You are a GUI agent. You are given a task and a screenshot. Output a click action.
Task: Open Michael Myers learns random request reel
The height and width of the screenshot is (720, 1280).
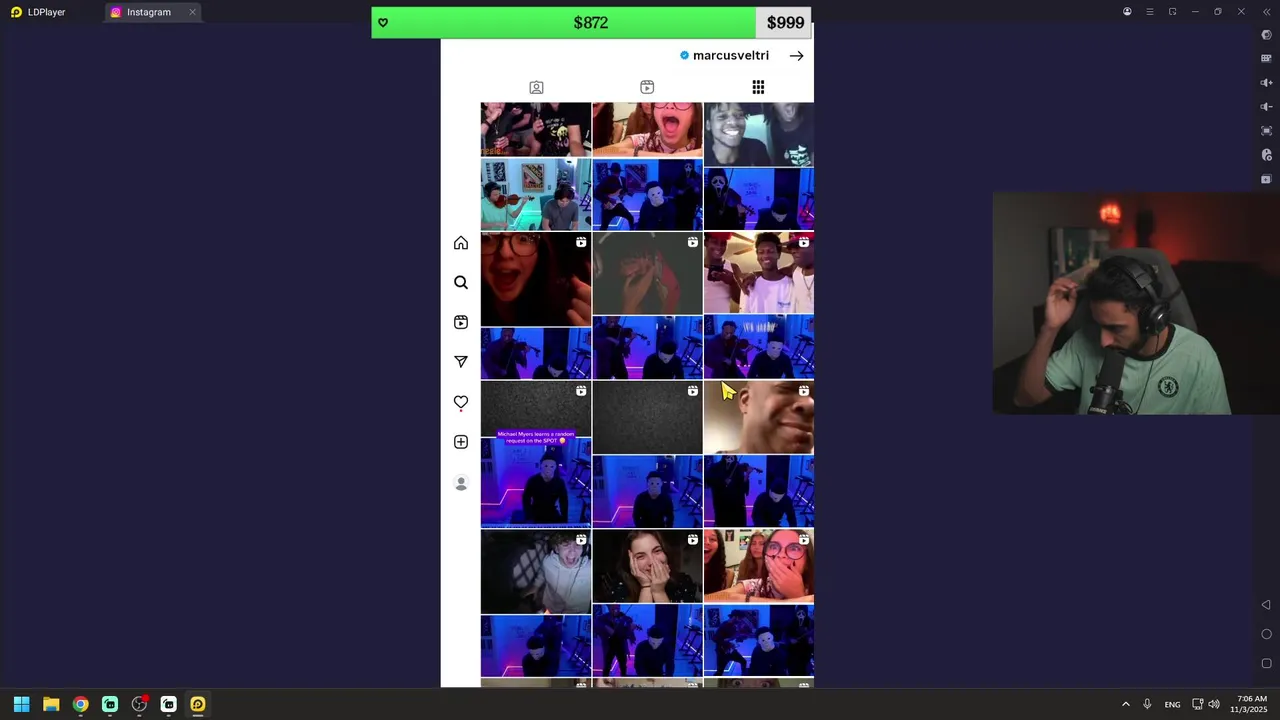(536, 455)
